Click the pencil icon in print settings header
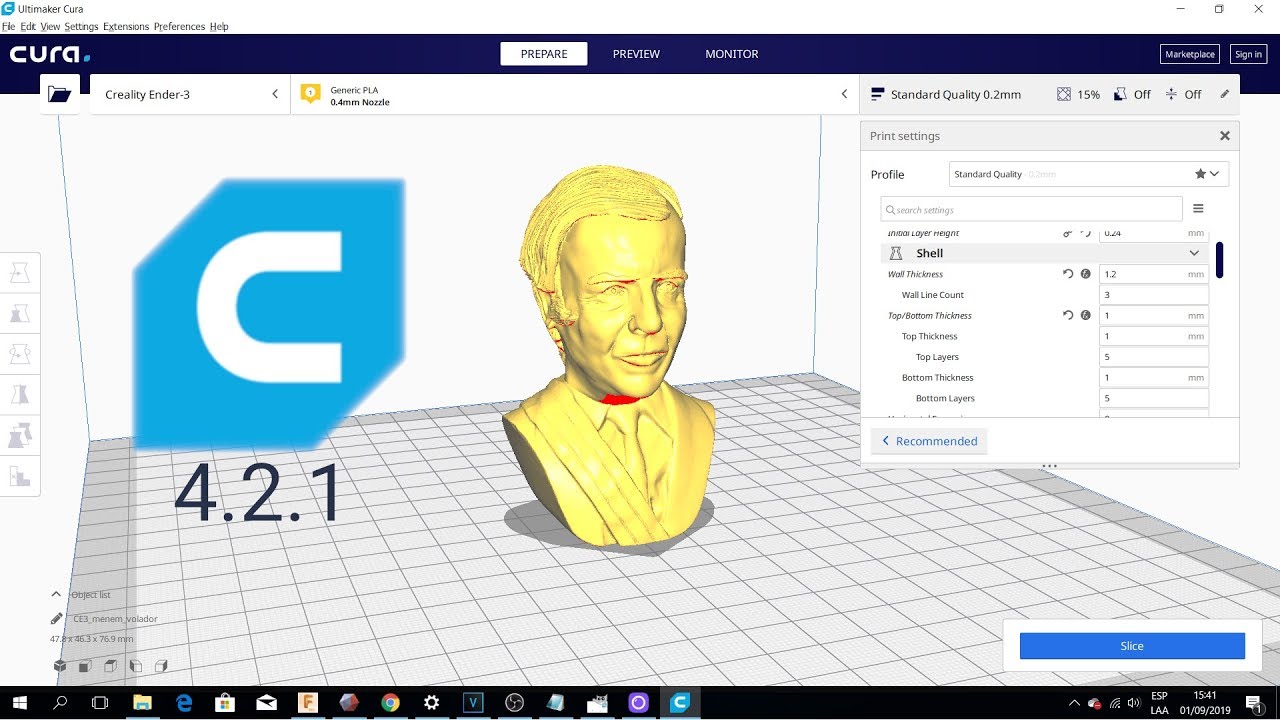The image size is (1280, 720). coord(1225,94)
